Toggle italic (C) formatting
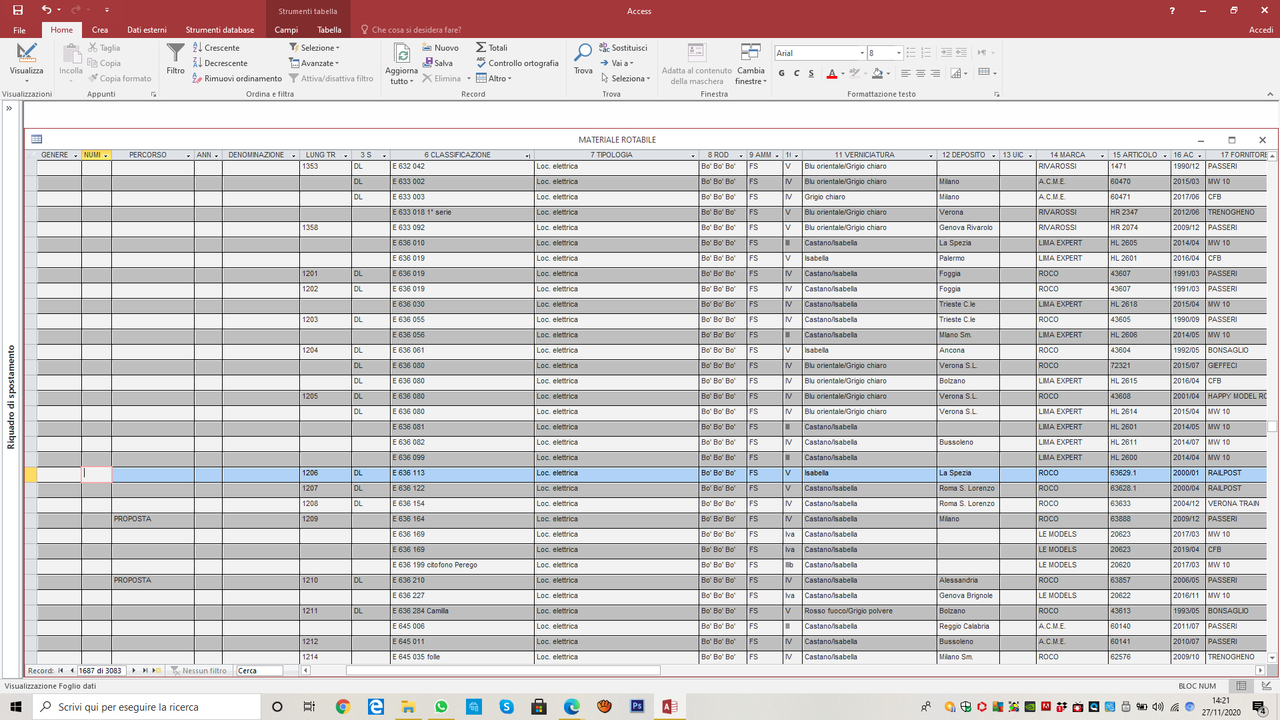Viewport: 1280px width, 720px height. point(796,73)
